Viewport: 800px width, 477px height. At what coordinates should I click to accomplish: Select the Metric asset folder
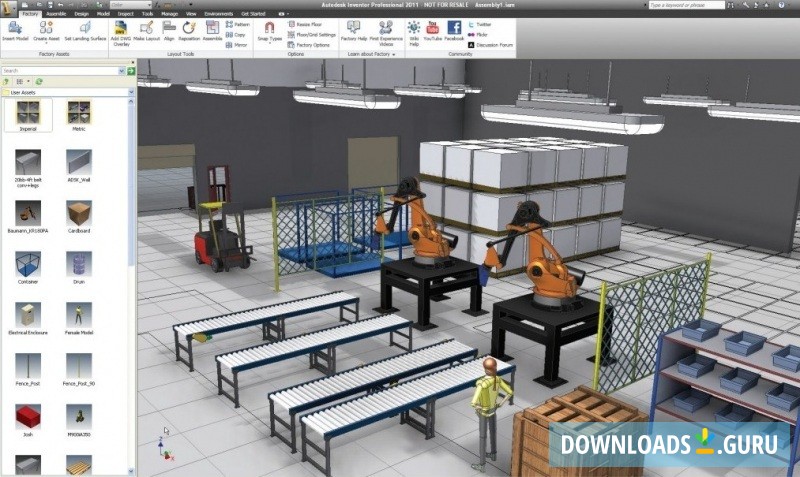[x=79, y=116]
